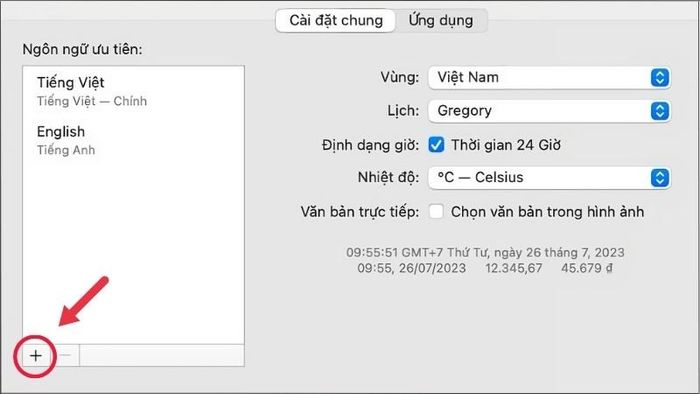Add a language with the plus button
700x394 pixels.
click(x=36, y=356)
